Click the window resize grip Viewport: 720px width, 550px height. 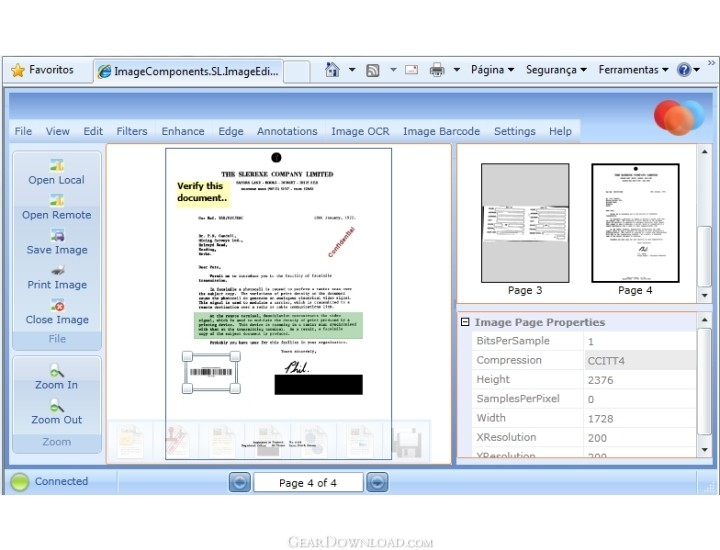tap(710, 488)
